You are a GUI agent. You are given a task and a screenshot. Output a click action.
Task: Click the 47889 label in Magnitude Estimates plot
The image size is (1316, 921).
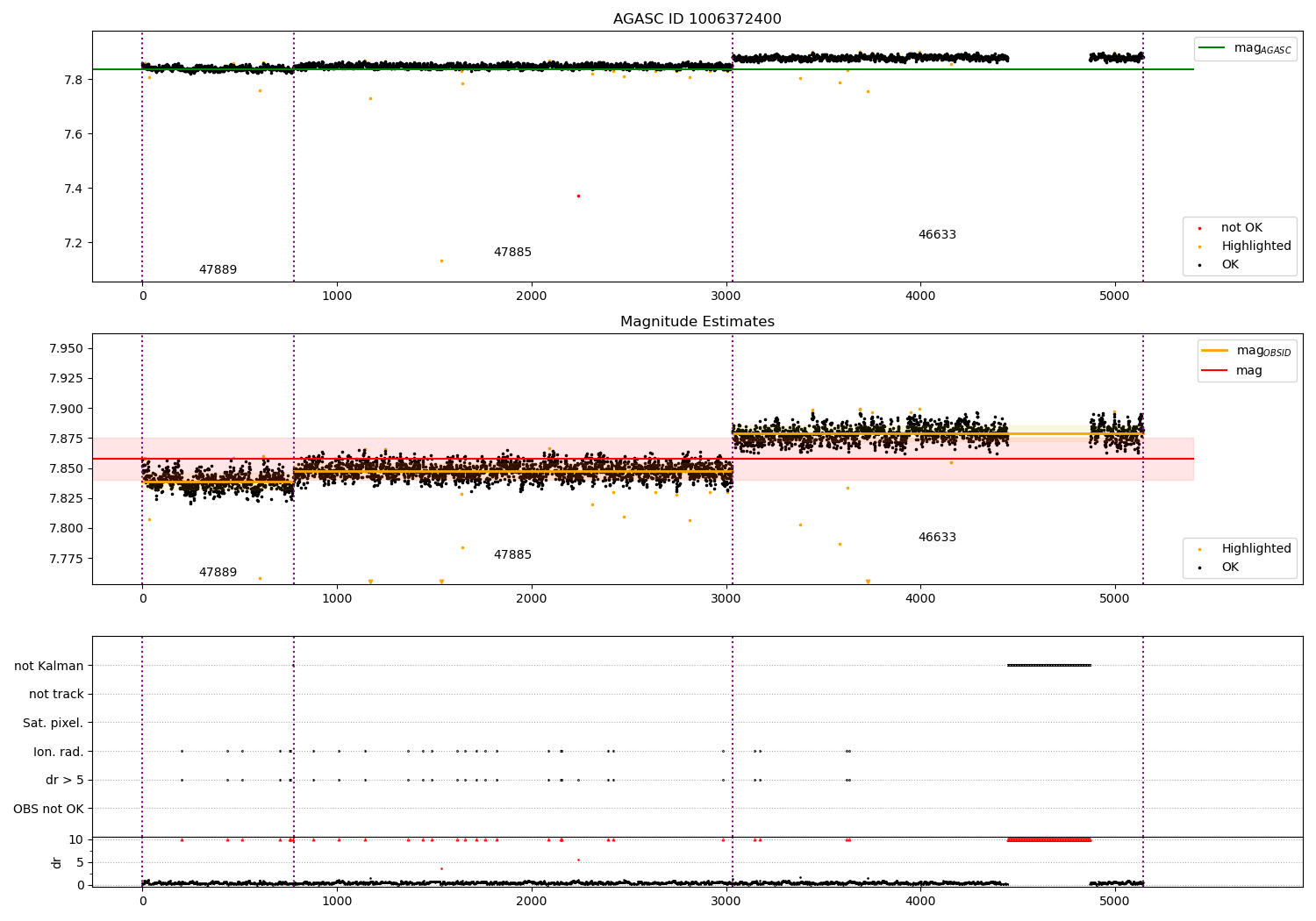click(218, 573)
